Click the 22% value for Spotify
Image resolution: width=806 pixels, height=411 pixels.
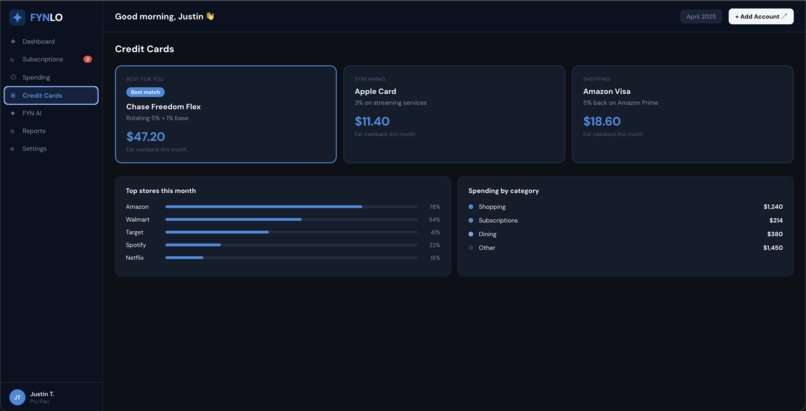pos(435,245)
